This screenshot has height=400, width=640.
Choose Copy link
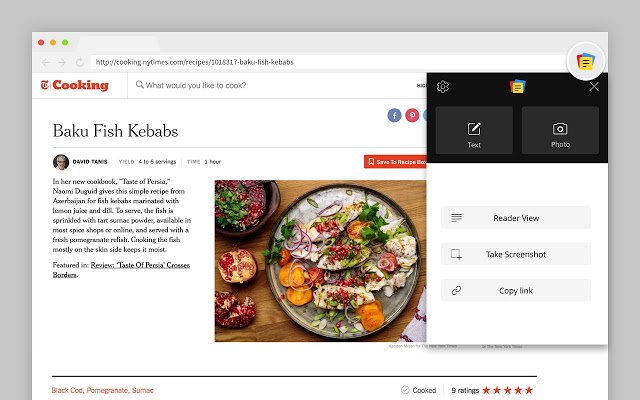(516, 290)
